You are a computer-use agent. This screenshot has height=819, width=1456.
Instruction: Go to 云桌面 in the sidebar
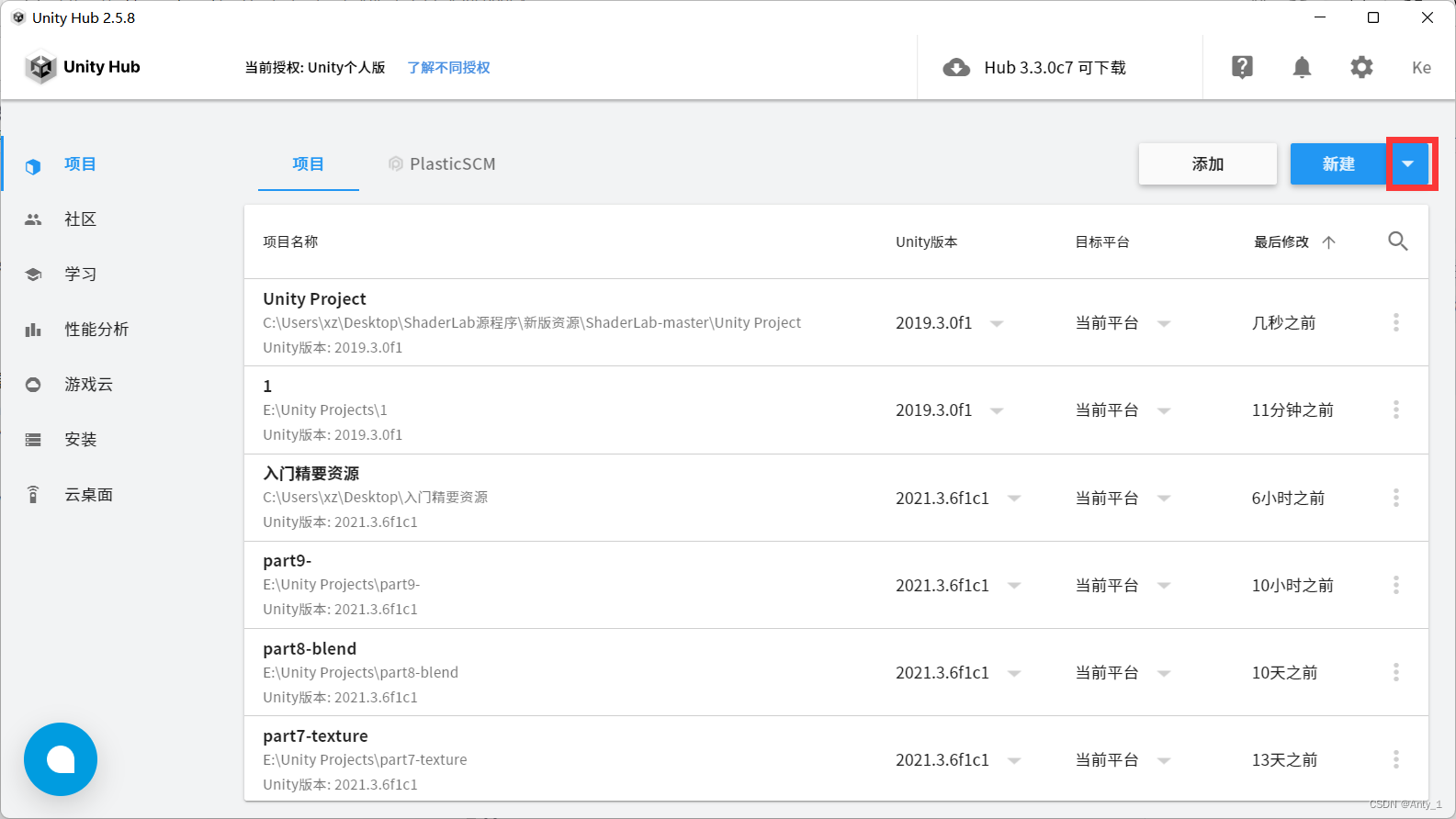coord(88,495)
